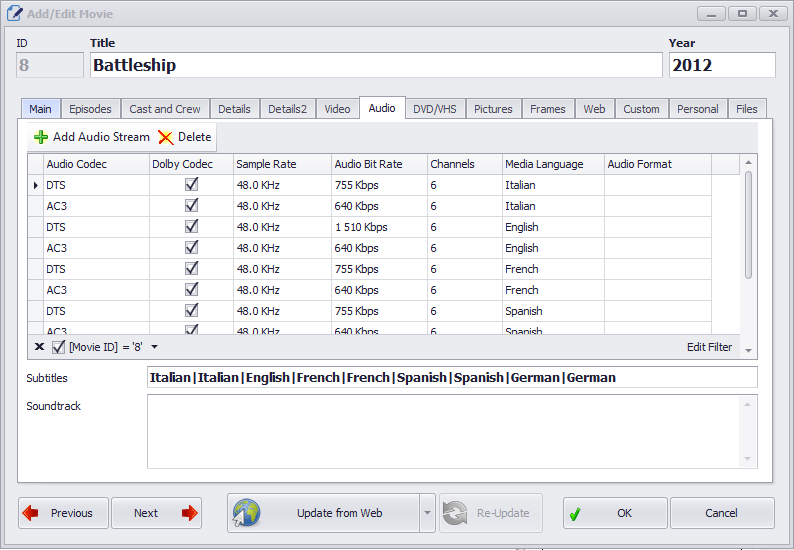Open the DVD/VHS tab
This screenshot has width=794, height=550.
point(436,109)
